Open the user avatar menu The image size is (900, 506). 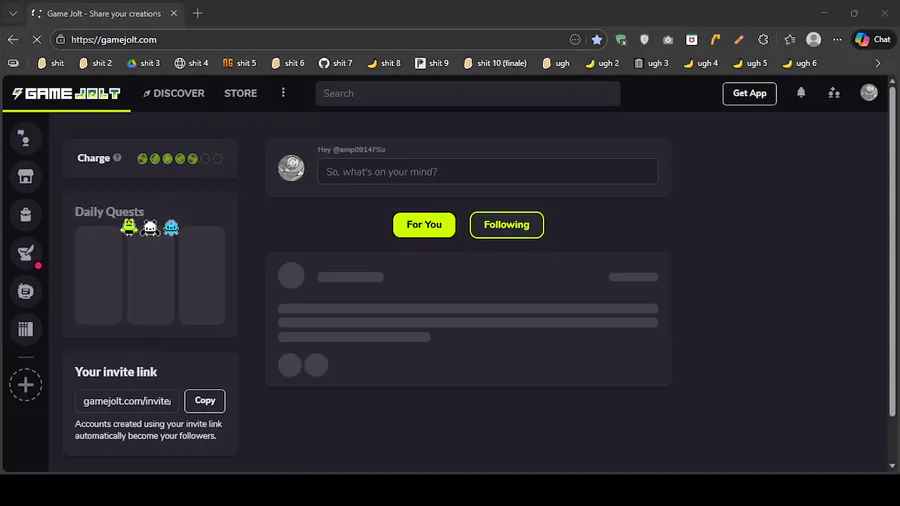click(868, 92)
